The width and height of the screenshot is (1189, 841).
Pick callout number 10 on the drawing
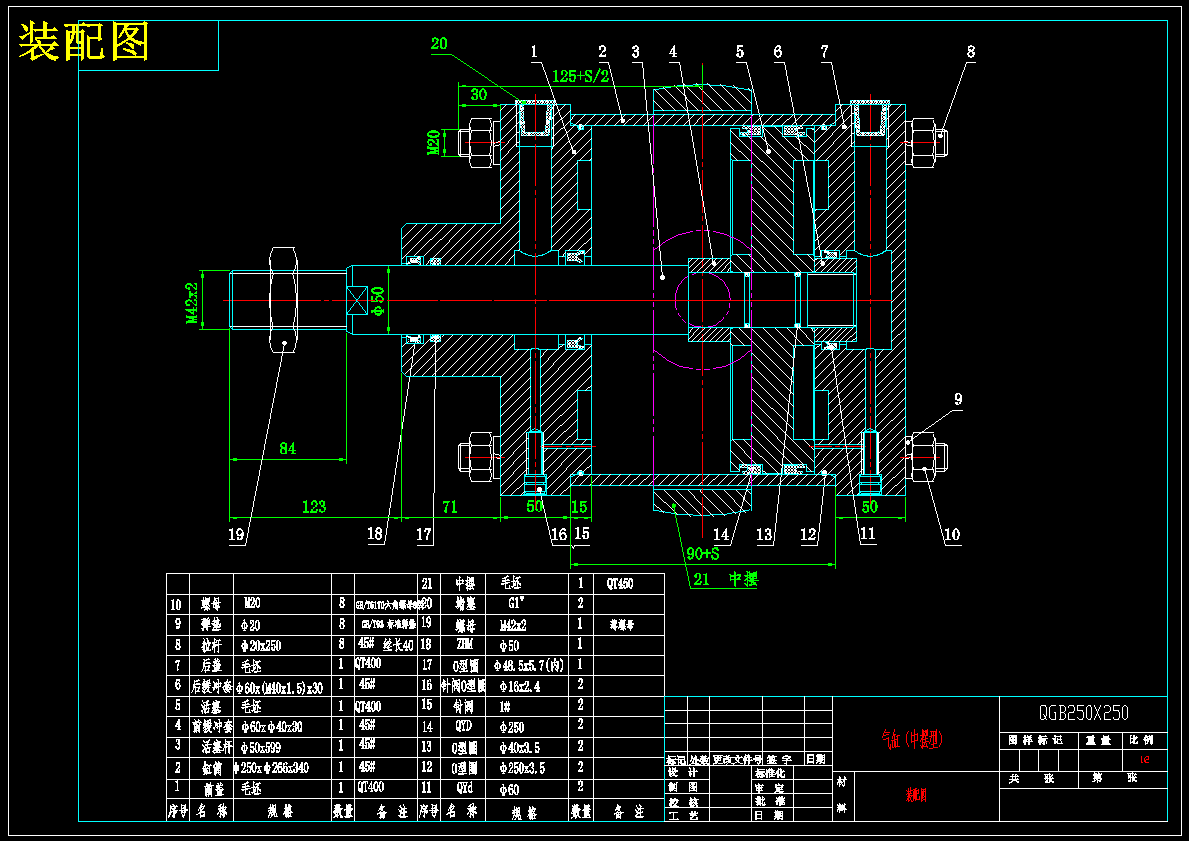coord(952,535)
